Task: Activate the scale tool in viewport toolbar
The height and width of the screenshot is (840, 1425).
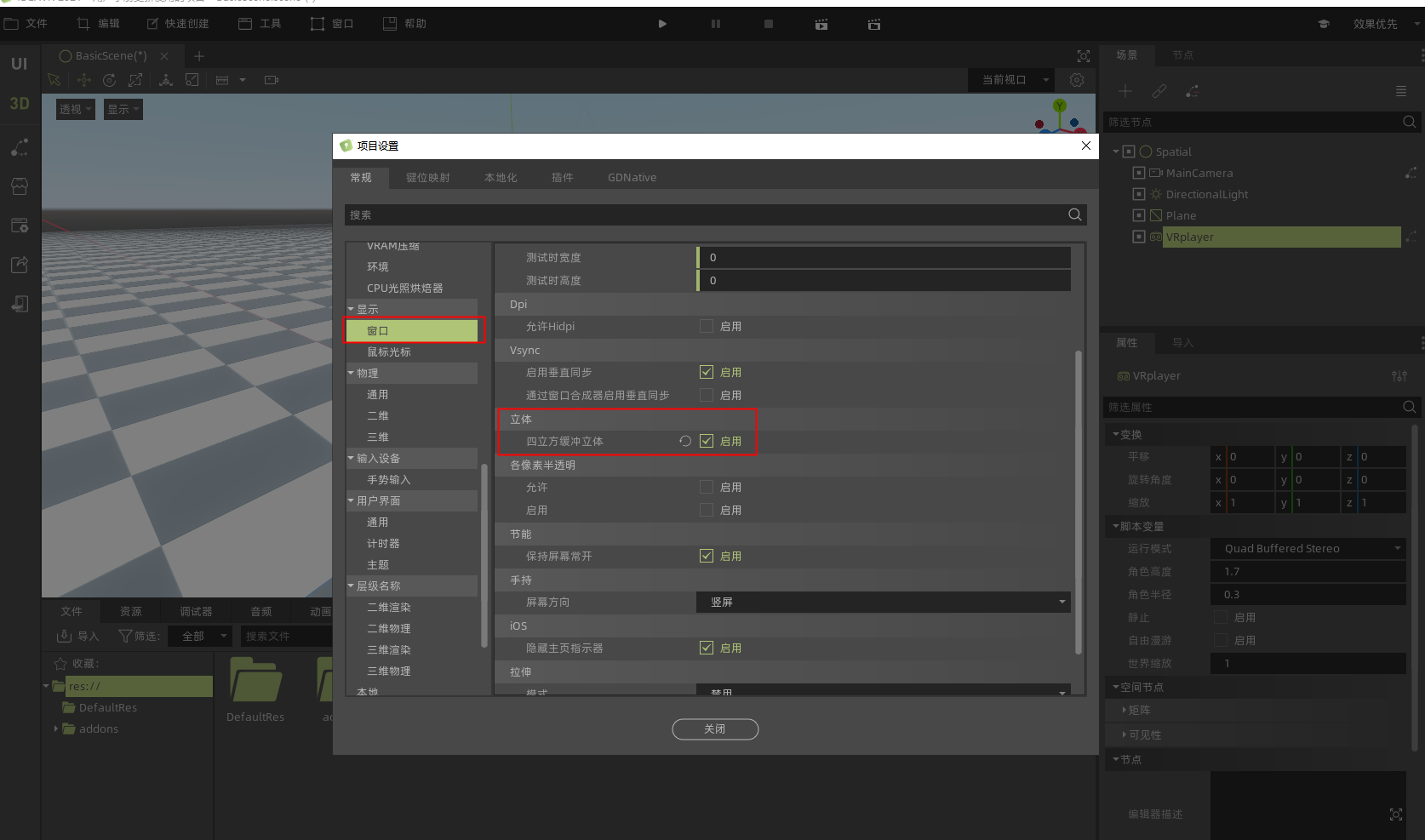Action: [x=135, y=80]
